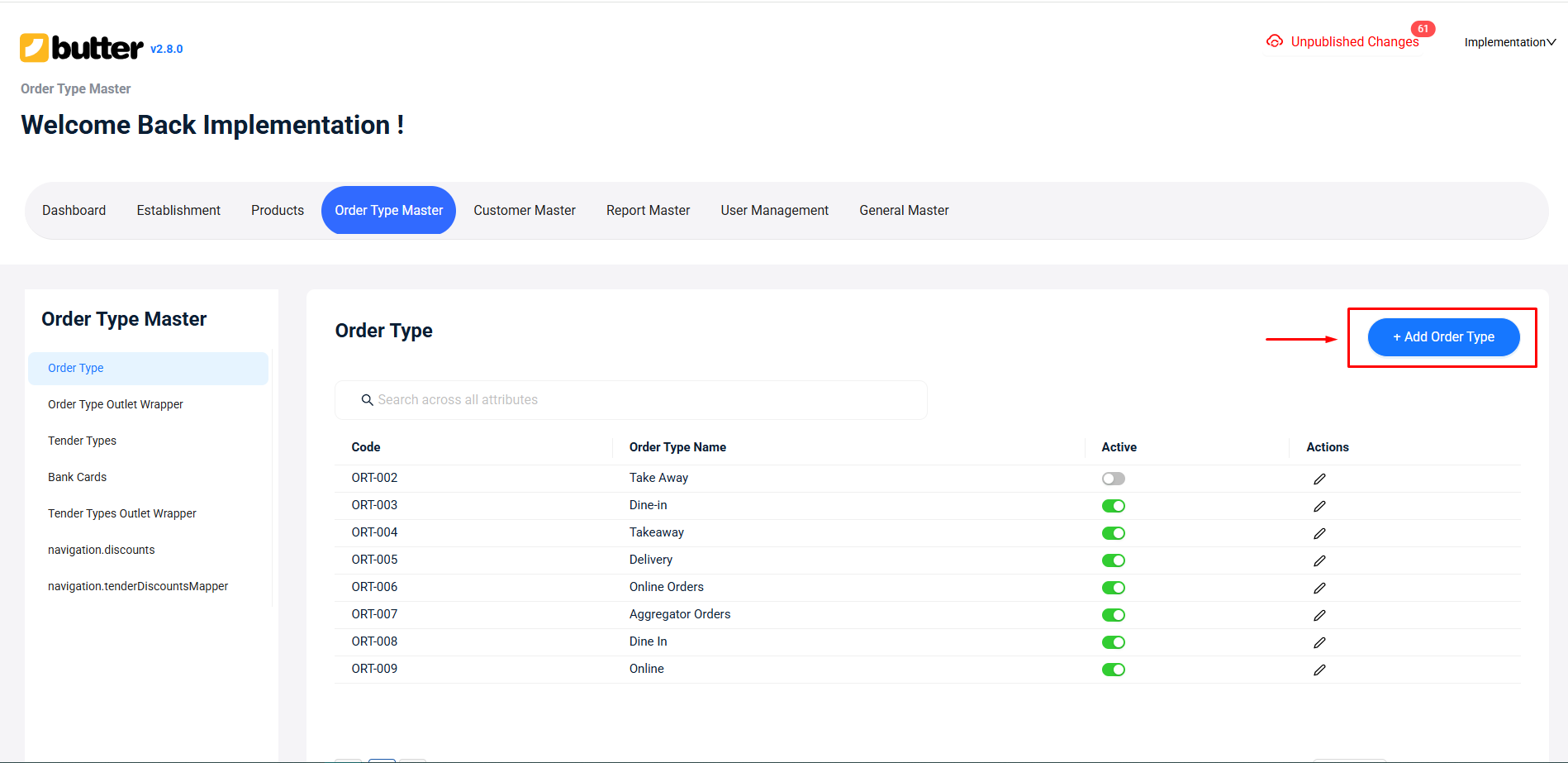Click the butter logo icon
The width and height of the screenshot is (1568, 763).
[x=35, y=48]
